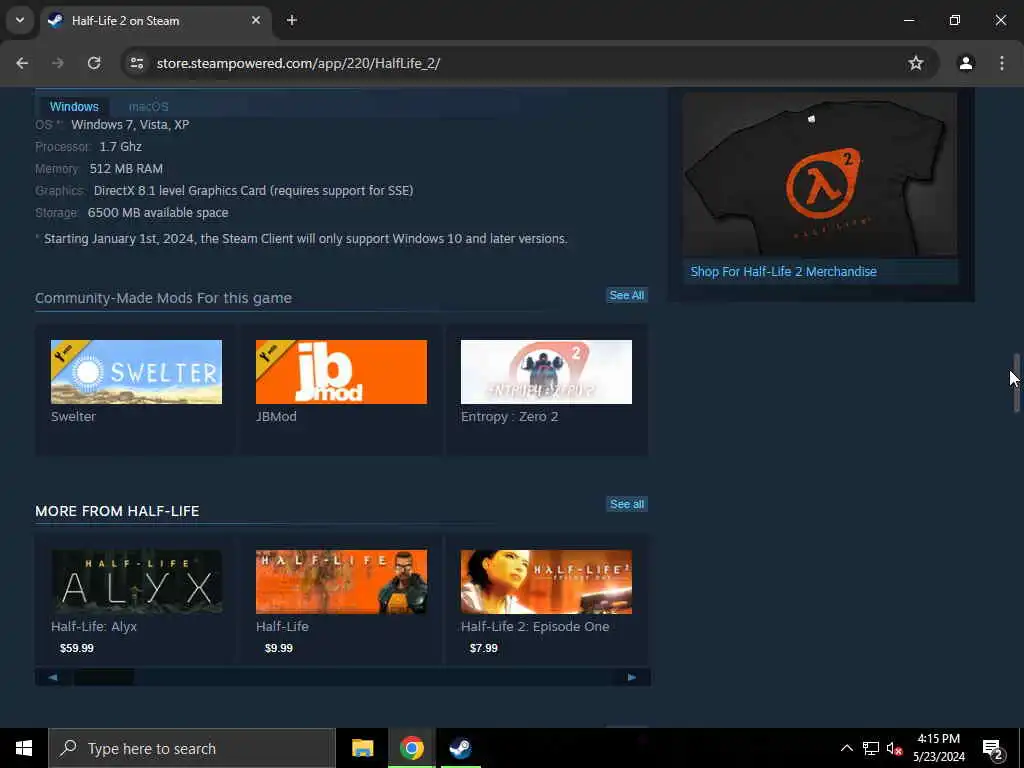The width and height of the screenshot is (1024, 768).
Task: Click the browser forward arrow
Action: 58,63
